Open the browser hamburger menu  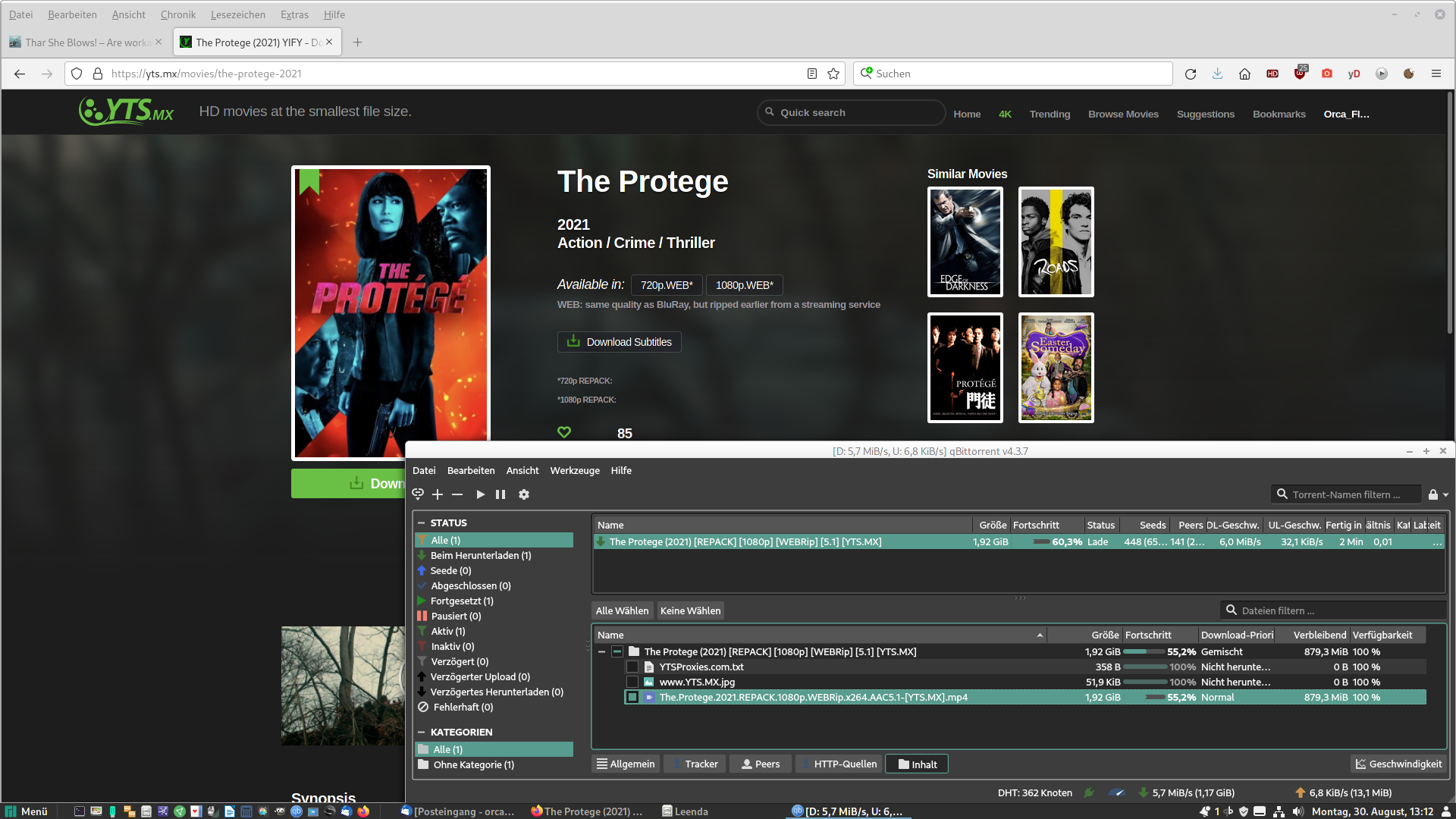[x=1436, y=74]
